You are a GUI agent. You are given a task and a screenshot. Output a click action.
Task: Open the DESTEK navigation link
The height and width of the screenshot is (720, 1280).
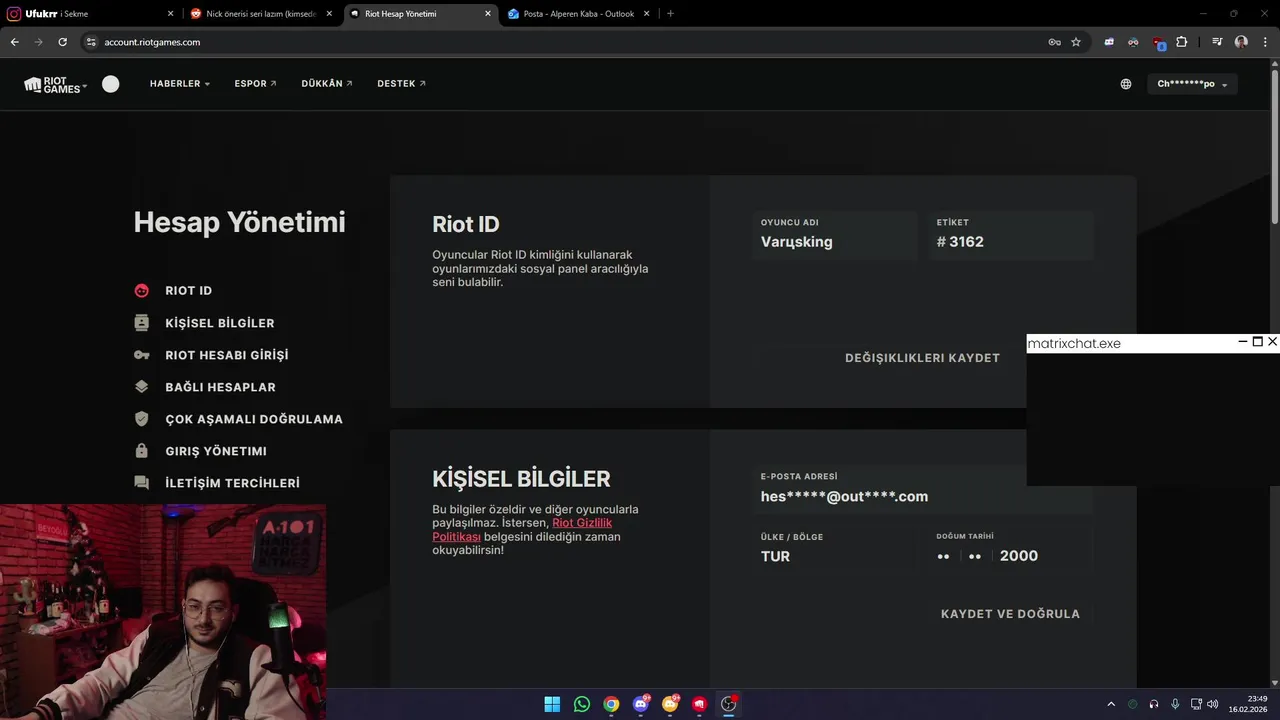pos(401,84)
